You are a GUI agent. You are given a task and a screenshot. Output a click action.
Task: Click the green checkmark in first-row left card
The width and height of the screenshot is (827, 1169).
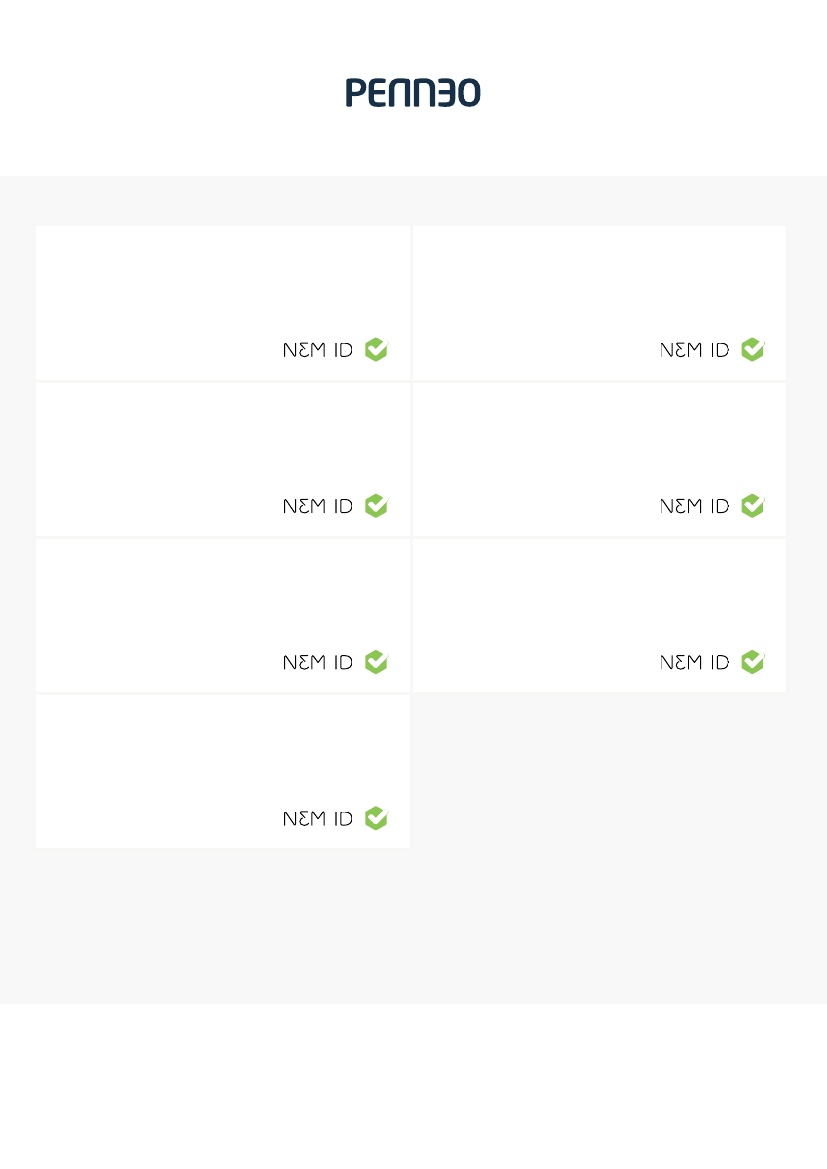click(x=377, y=349)
